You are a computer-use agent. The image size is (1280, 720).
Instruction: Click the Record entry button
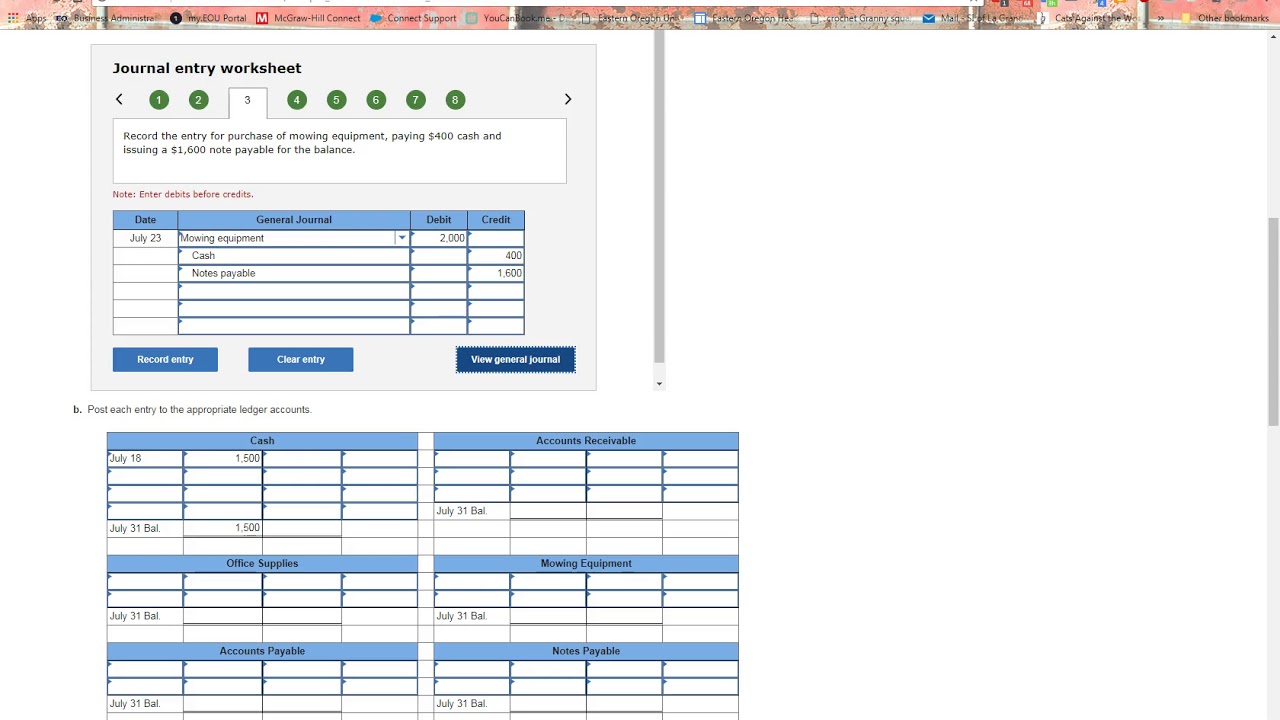(165, 360)
